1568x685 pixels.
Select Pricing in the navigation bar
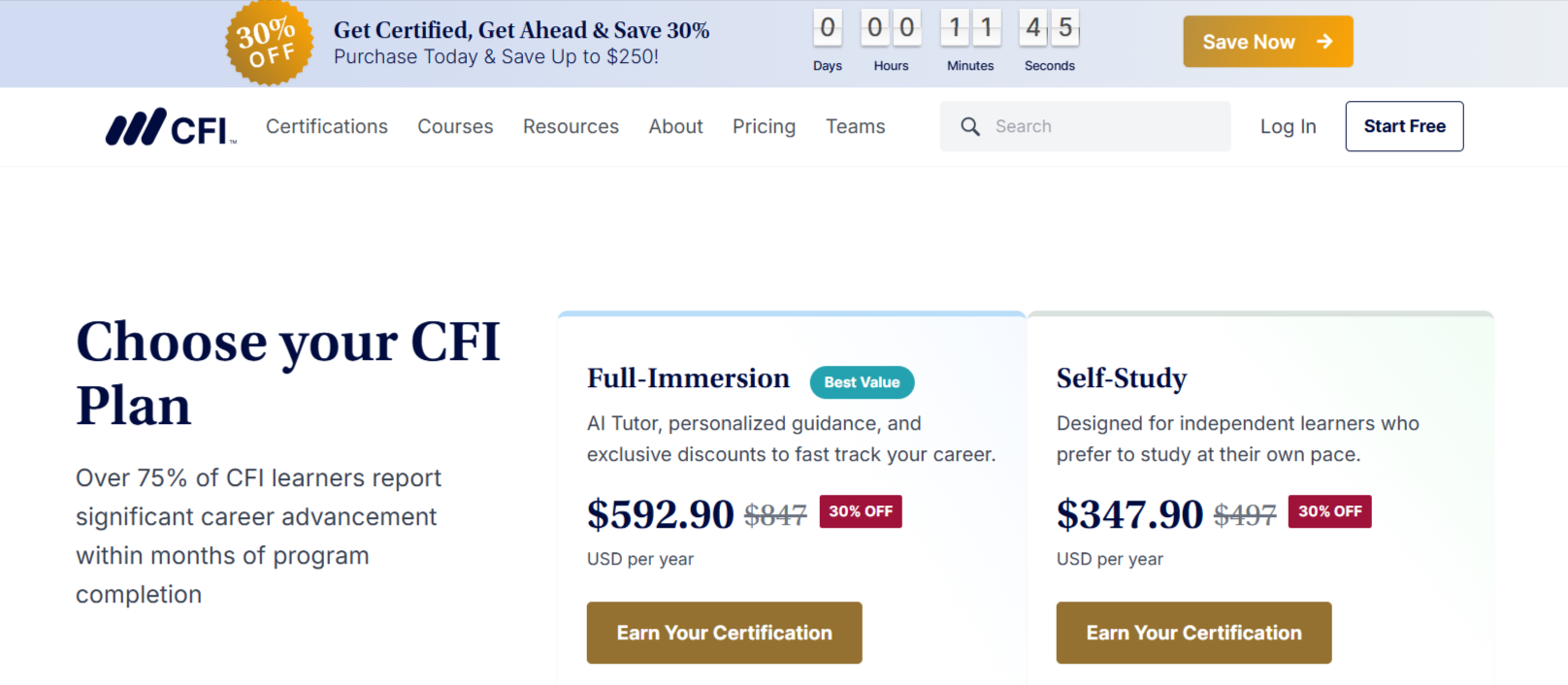(764, 126)
